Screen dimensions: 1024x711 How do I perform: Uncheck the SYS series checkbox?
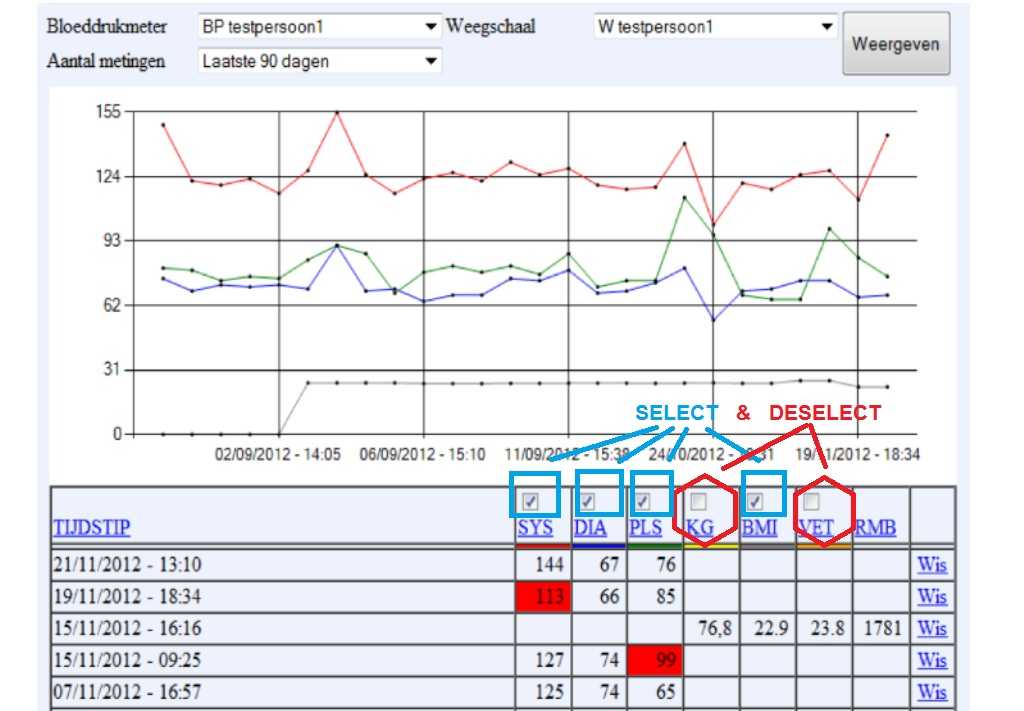(x=531, y=501)
